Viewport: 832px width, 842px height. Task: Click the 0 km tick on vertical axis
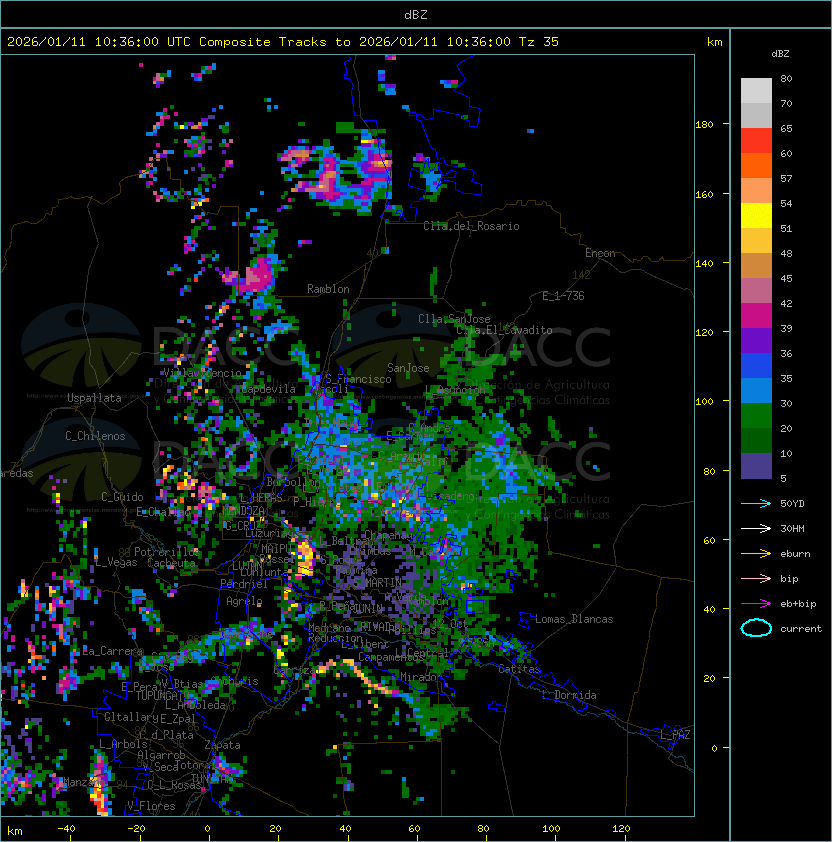714,749
